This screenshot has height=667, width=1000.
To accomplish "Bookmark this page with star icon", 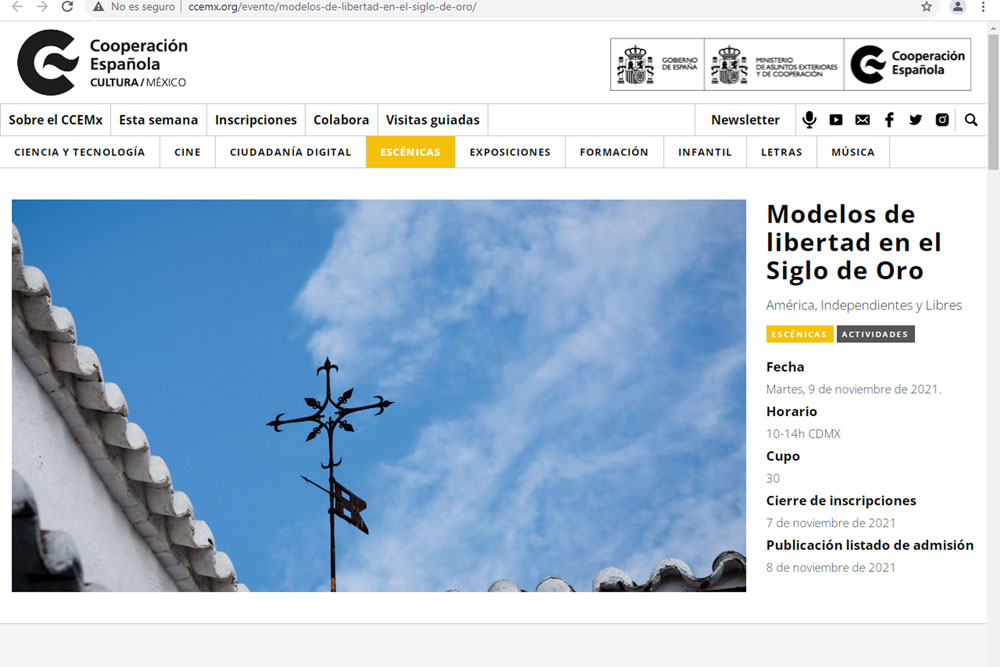I will [x=927, y=7].
